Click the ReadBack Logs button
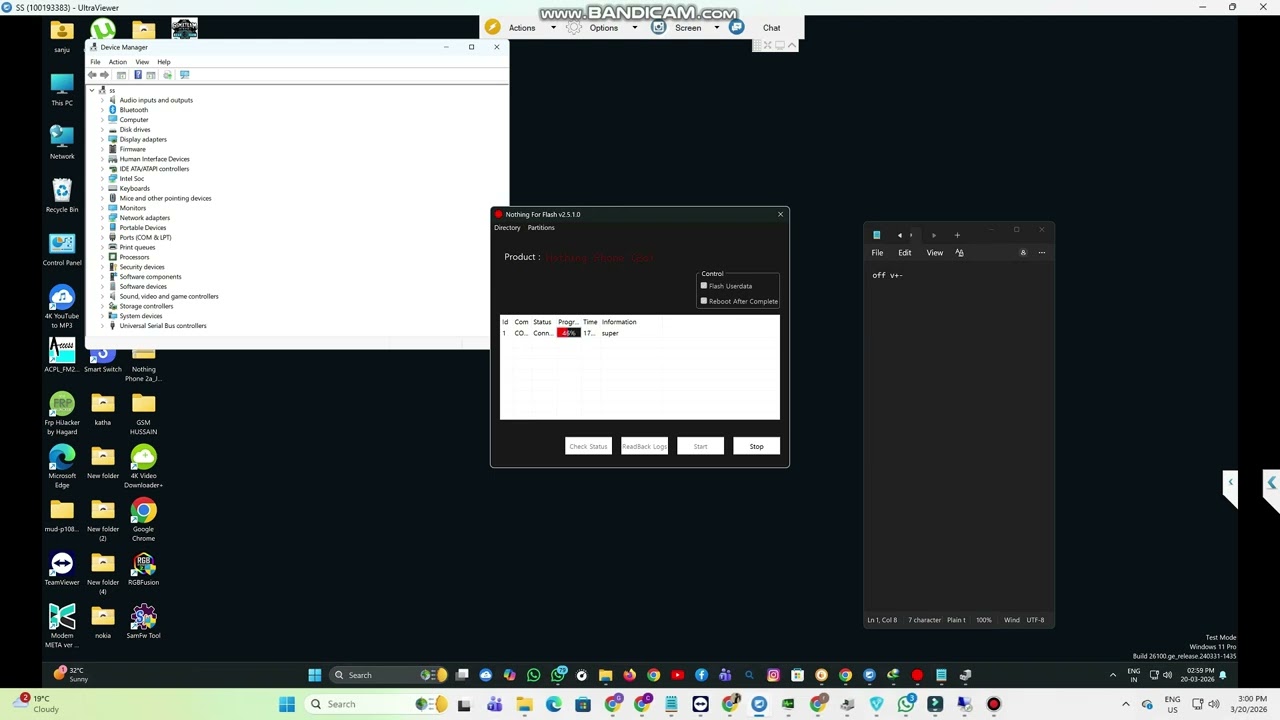 (644, 446)
